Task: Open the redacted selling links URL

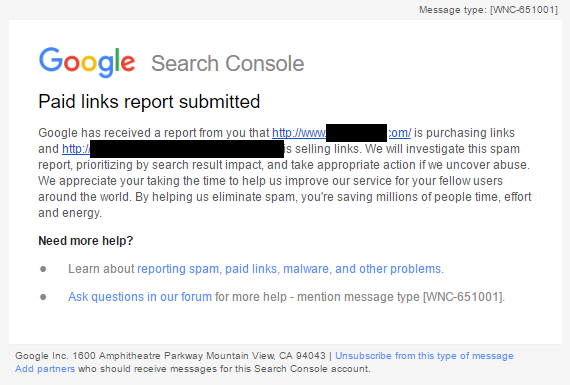Action: (173, 149)
